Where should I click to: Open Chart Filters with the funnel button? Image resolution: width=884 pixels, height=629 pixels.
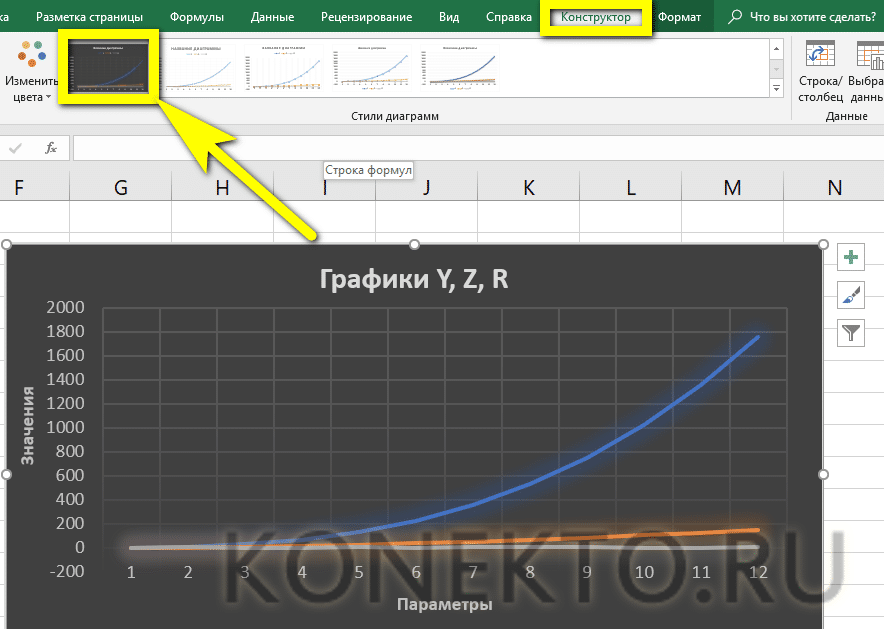(851, 332)
